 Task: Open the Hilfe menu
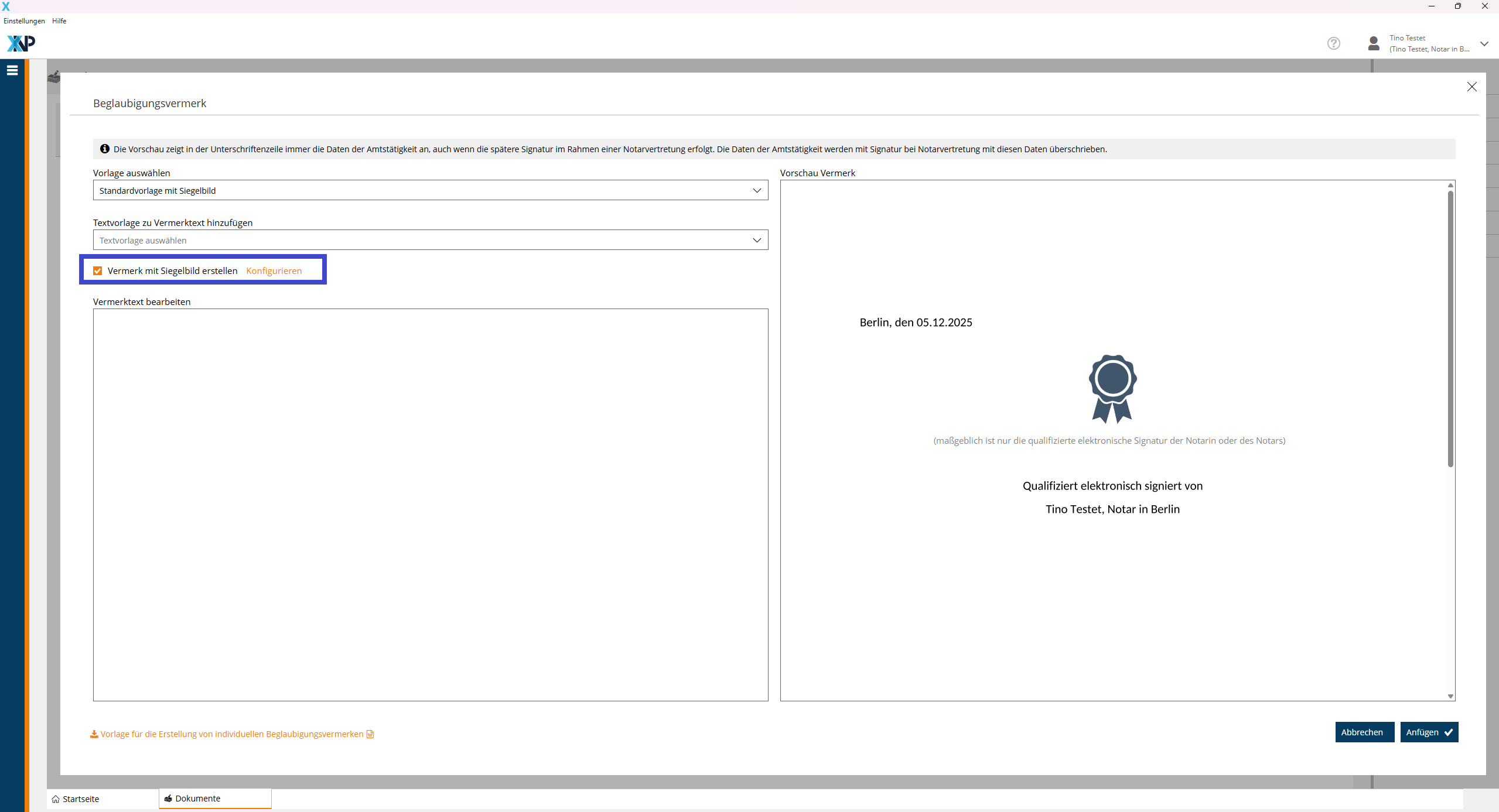coord(59,21)
